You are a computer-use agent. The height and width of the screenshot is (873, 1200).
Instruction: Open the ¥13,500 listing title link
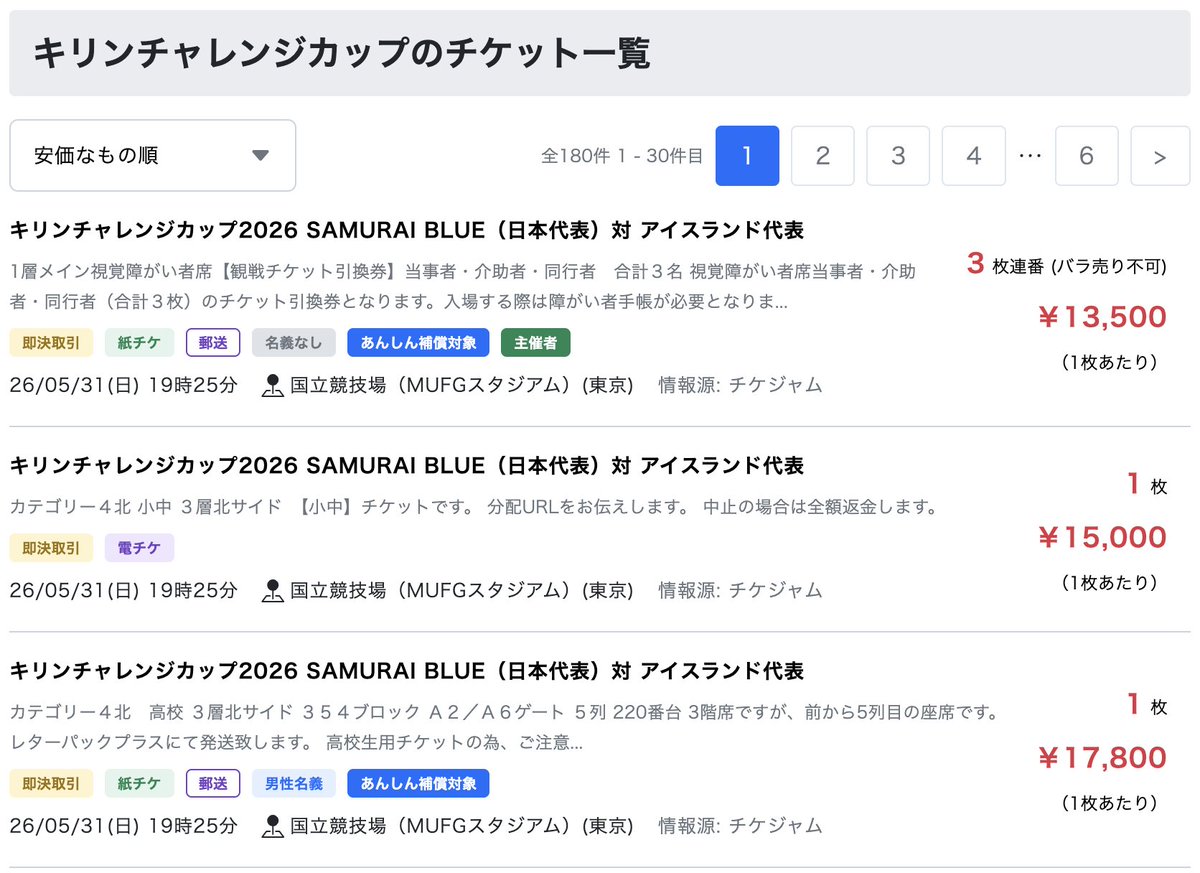click(x=407, y=230)
